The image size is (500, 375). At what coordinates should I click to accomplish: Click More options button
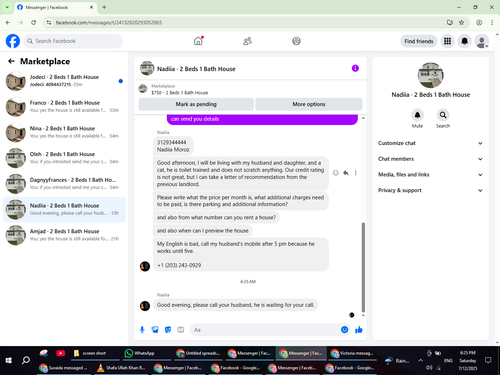pos(309,104)
